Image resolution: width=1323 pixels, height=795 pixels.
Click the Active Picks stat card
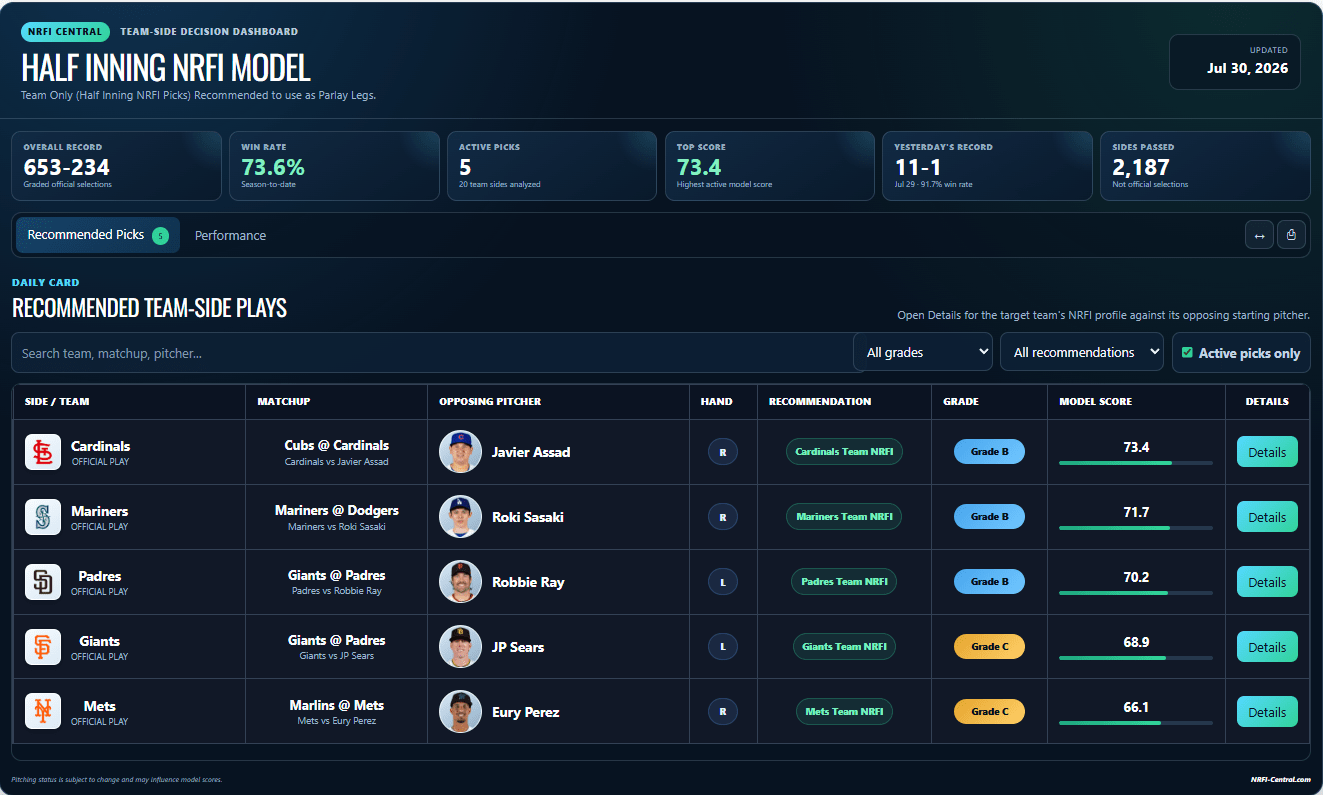click(x=552, y=166)
